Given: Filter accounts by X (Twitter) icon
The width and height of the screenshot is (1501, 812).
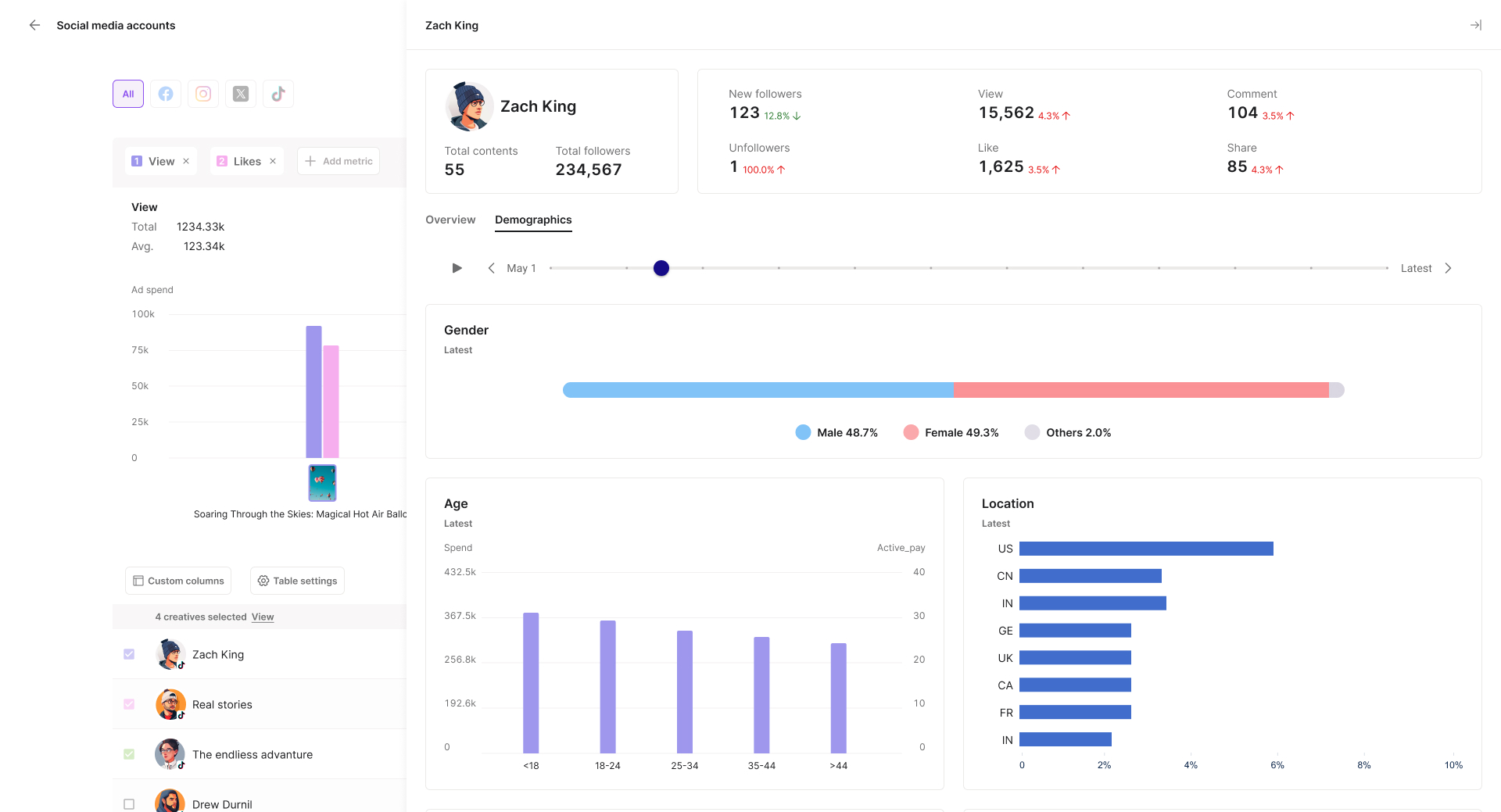Looking at the screenshot, I should click(x=241, y=94).
